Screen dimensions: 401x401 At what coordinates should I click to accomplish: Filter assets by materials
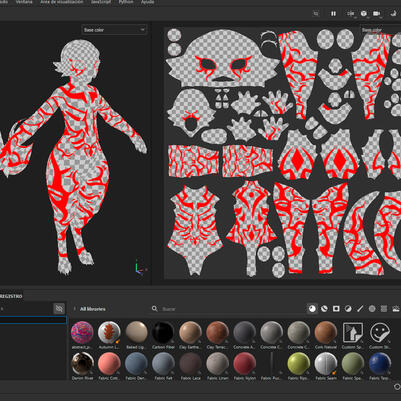pos(312,309)
